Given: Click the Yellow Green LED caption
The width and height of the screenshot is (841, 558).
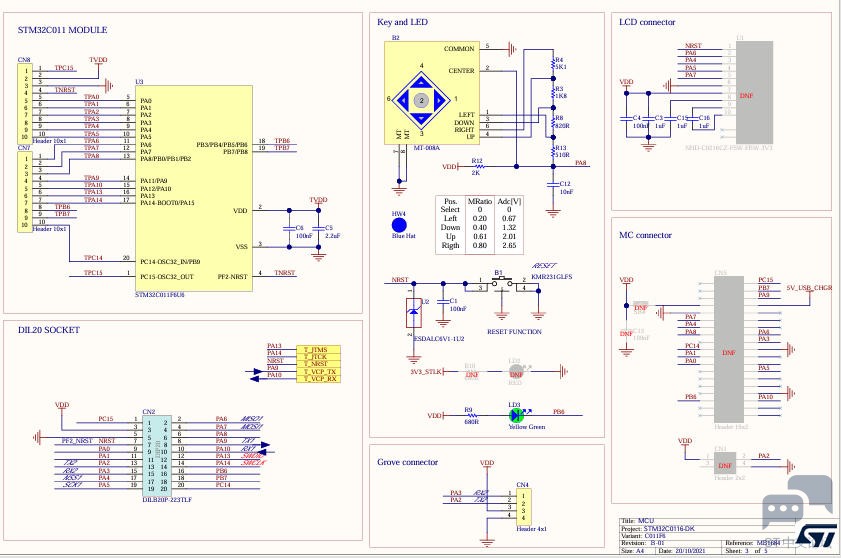Looking at the screenshot, I should pos(527,427).
